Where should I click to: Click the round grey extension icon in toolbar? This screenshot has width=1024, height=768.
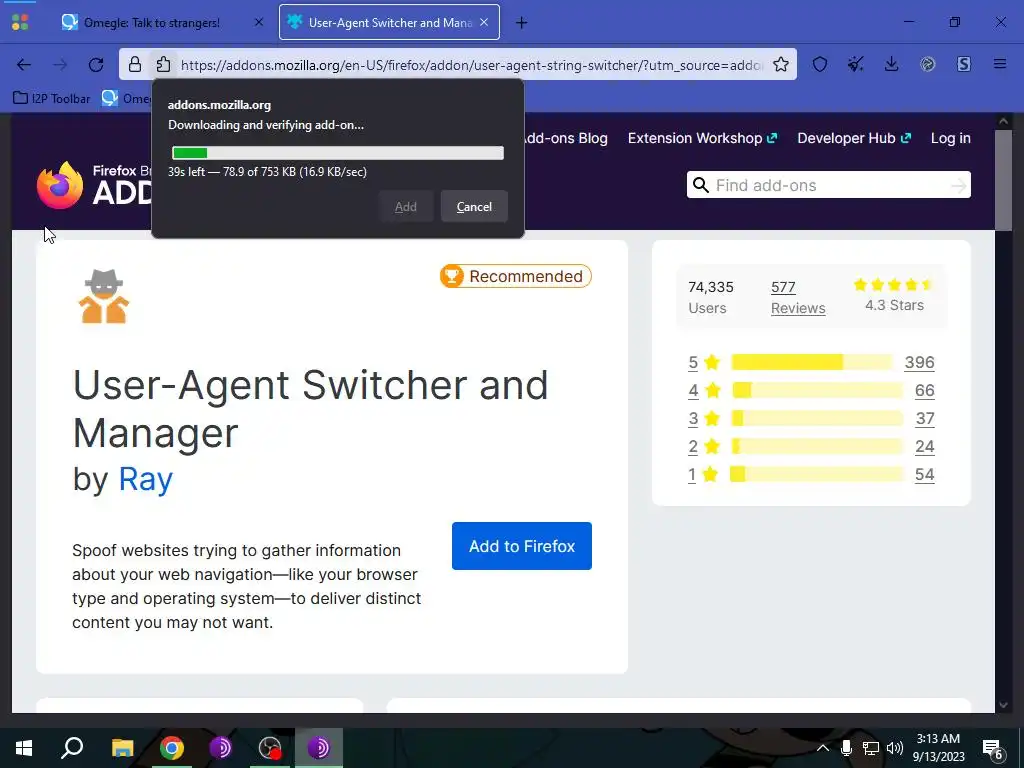[927, 64]
